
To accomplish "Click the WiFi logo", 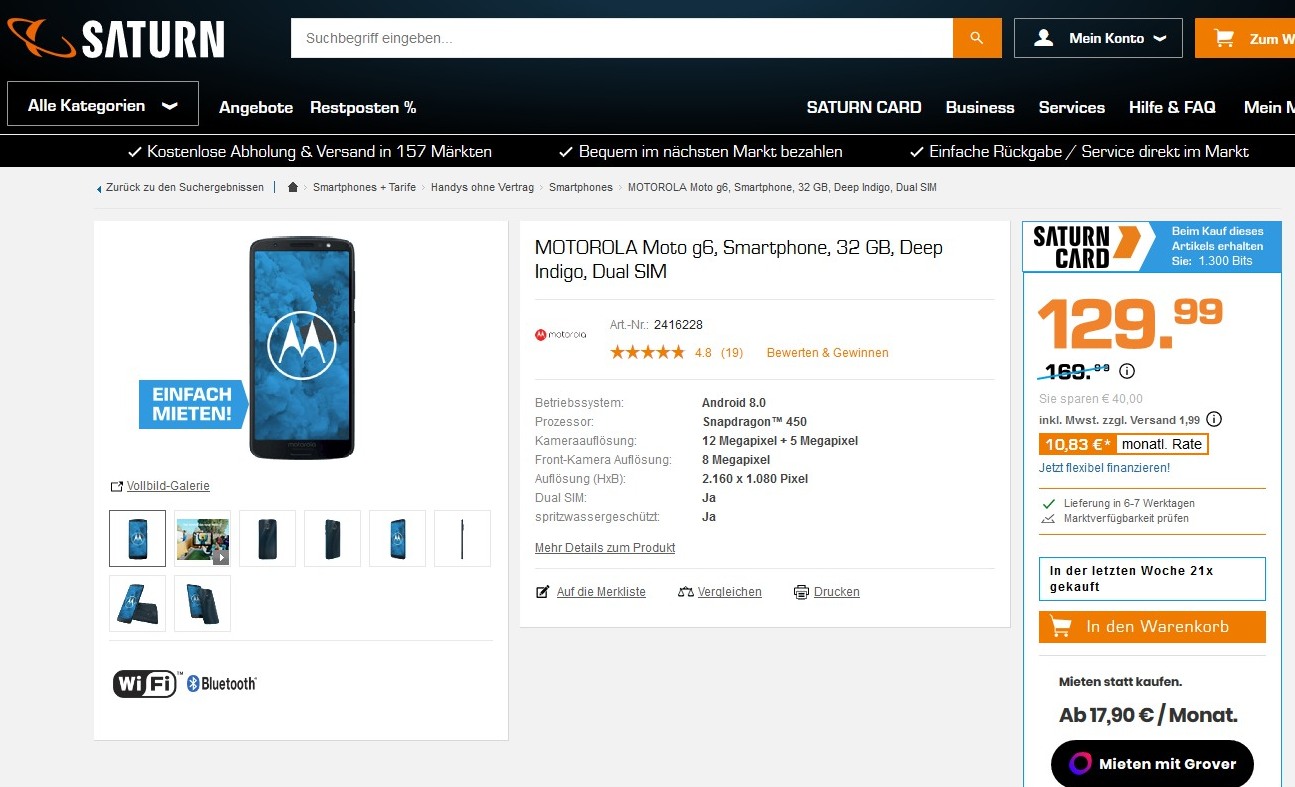I will pyautogui.click(x=146, y=684).
